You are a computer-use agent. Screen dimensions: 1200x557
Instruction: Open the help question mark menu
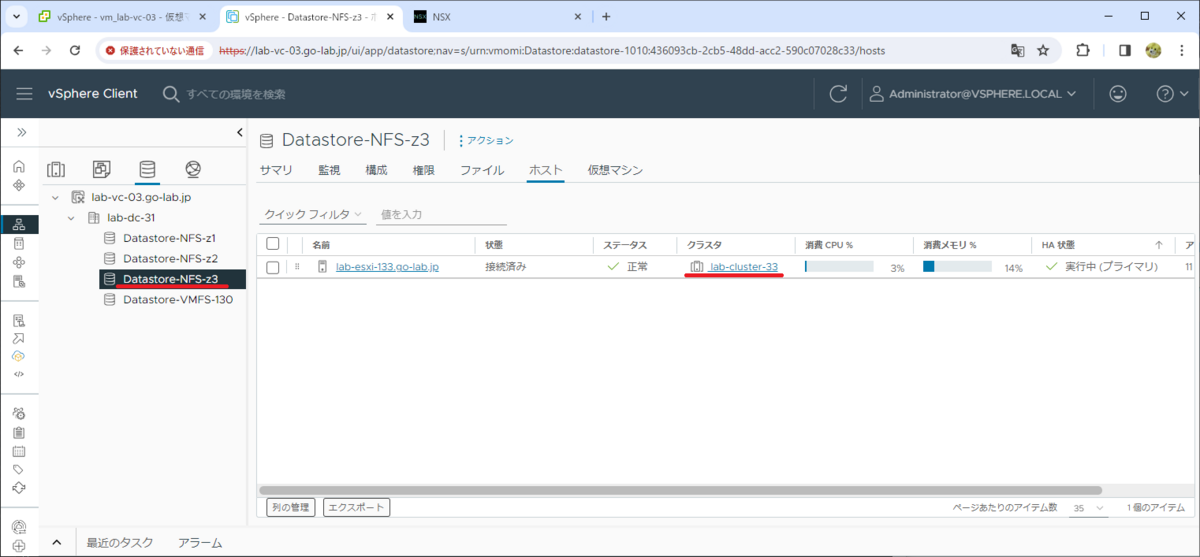point(1170,94)
